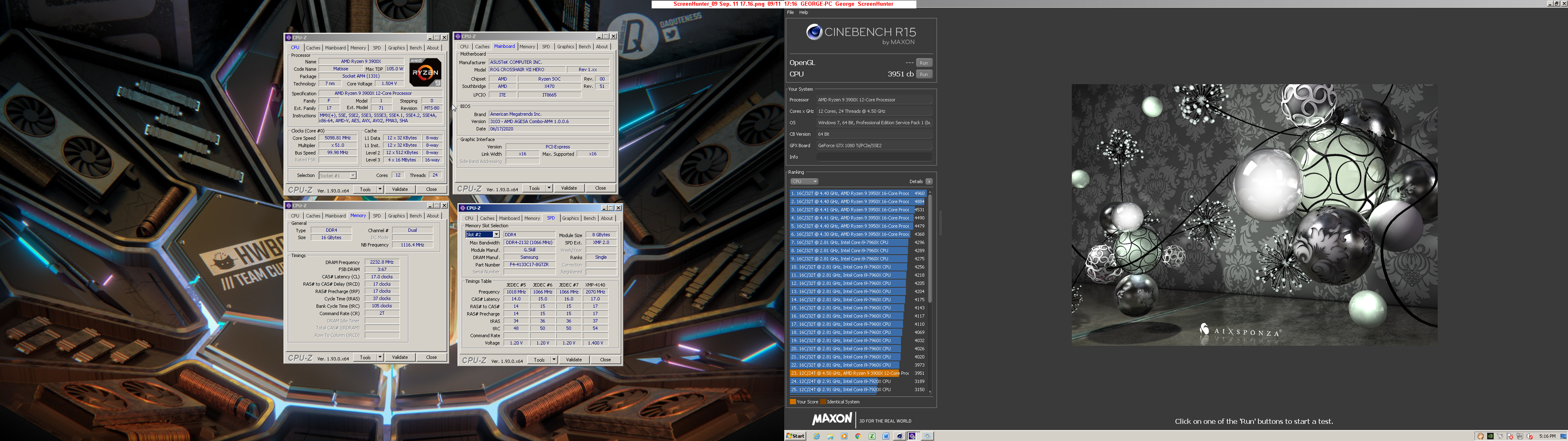Open Internet Explorer from the taskbar

[x=817, y=436]
